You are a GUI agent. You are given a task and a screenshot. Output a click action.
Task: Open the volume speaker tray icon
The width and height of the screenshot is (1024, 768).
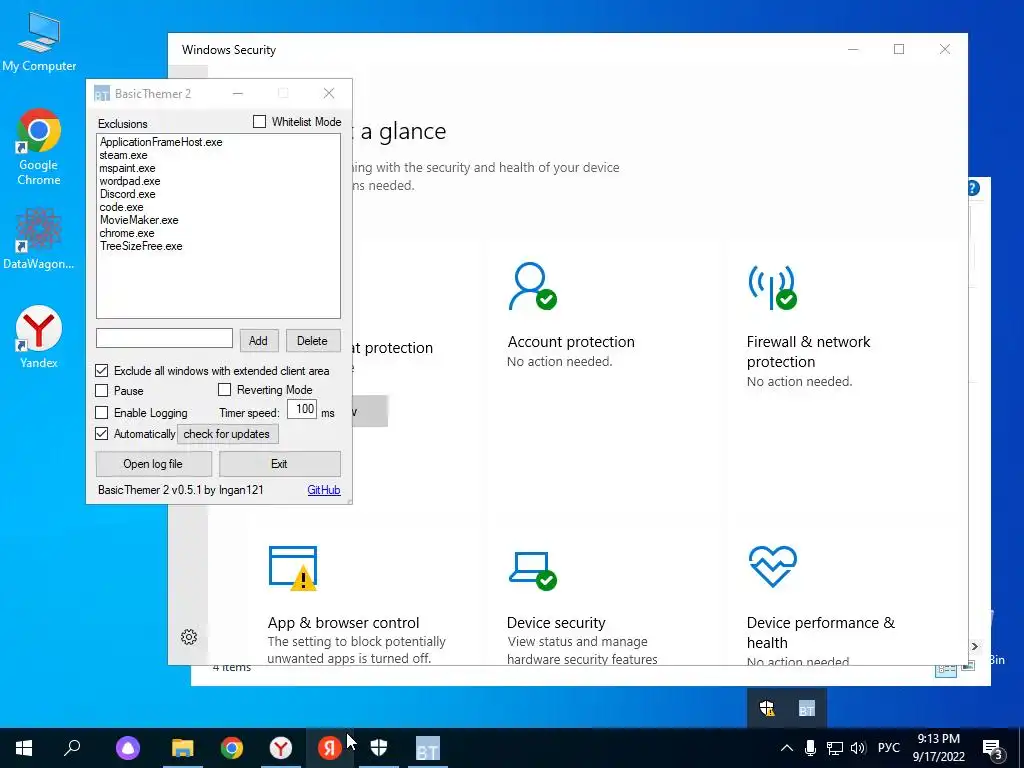(x=858, y=748)
